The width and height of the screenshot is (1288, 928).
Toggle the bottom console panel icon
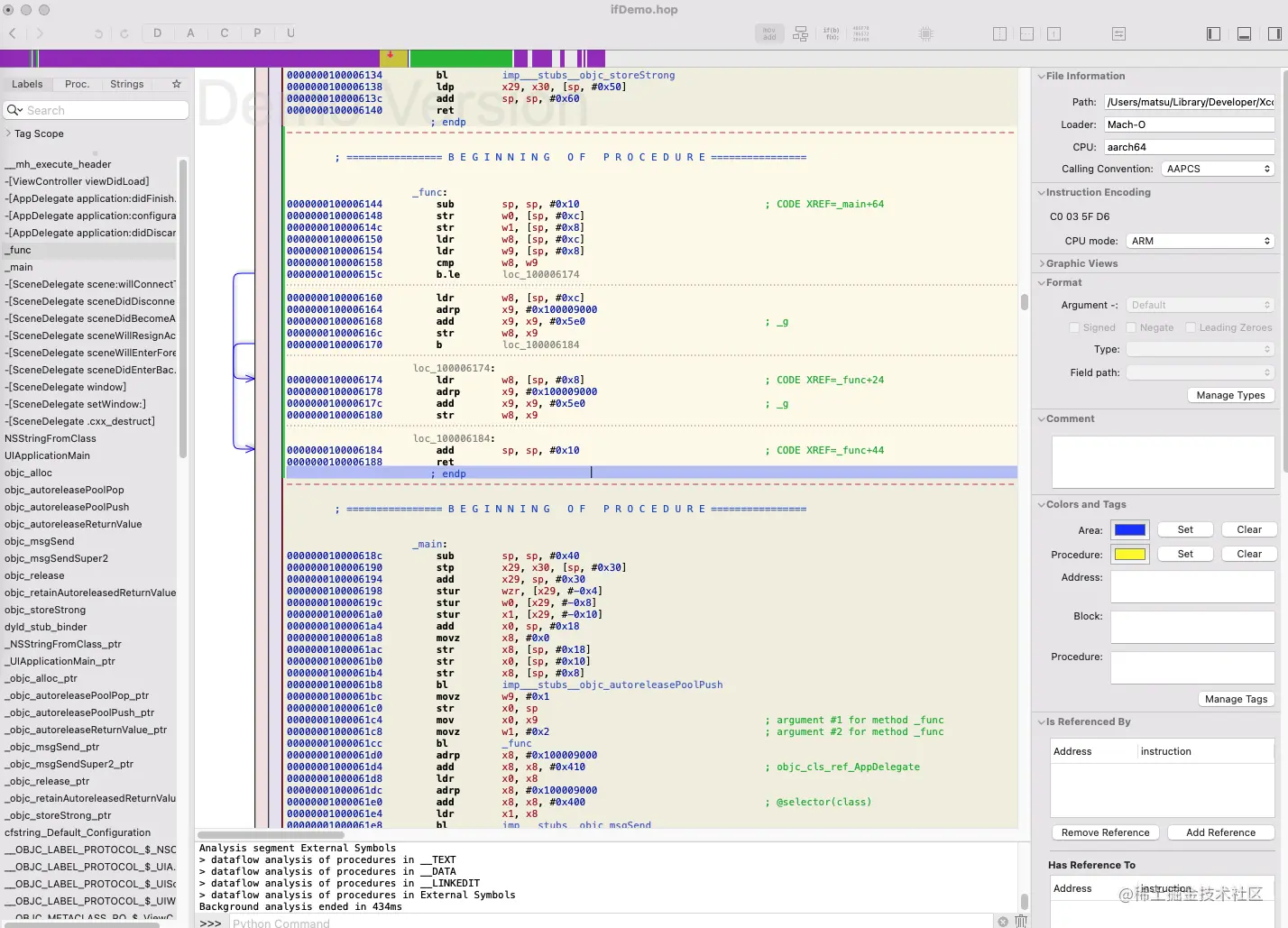point(1244,34)
